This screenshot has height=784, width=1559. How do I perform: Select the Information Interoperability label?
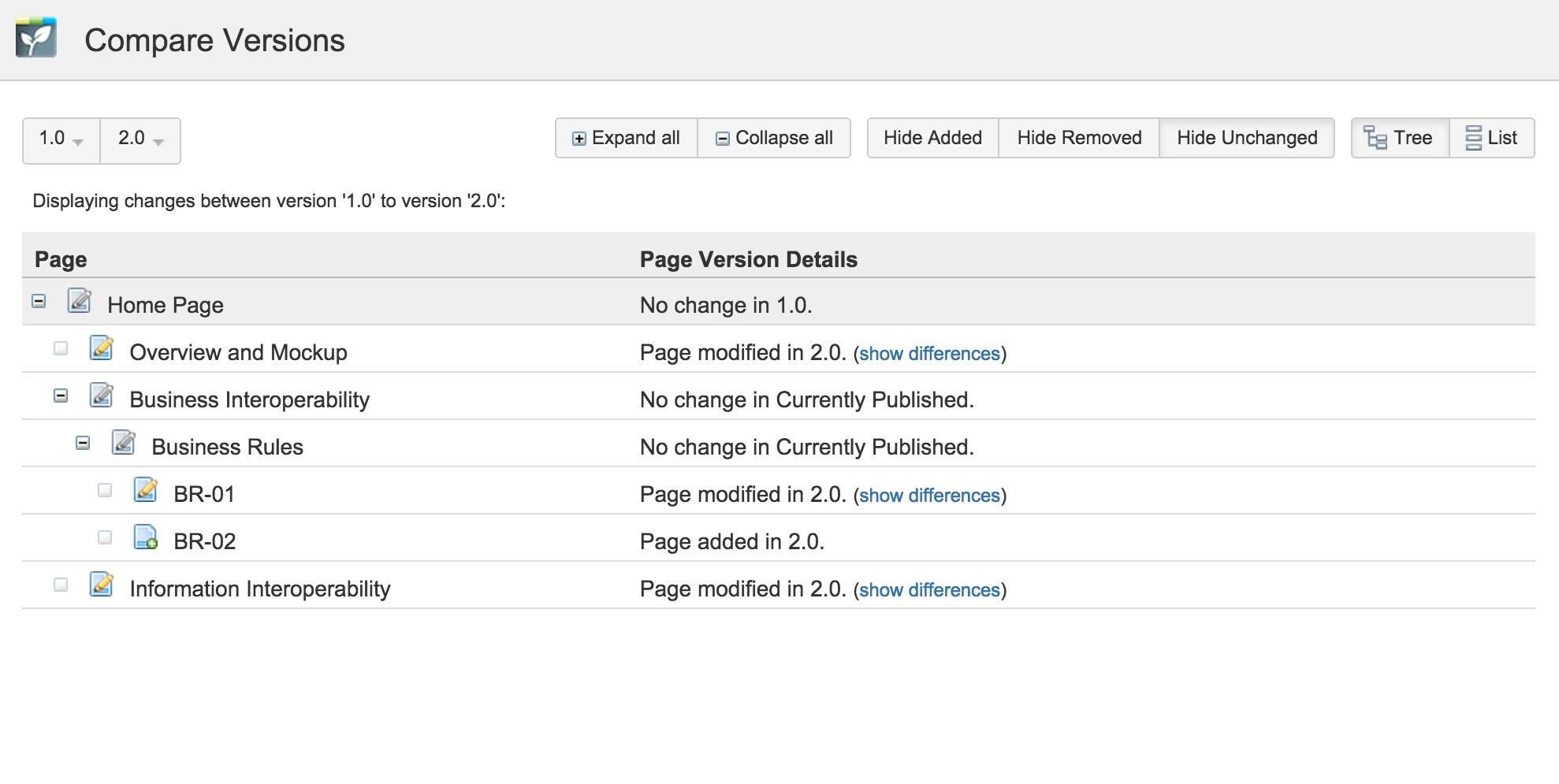[x=260, y=589]
